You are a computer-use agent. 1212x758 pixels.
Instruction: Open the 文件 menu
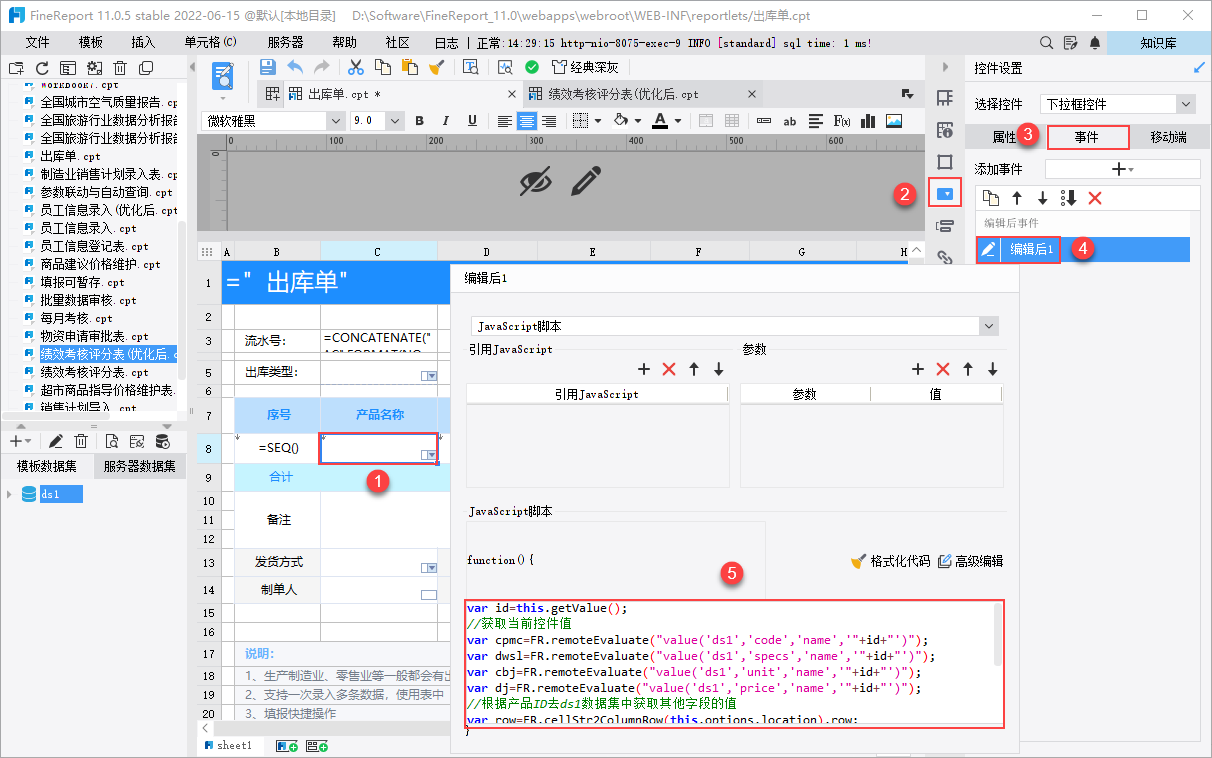pyautogui.click(x=37, y=43)
